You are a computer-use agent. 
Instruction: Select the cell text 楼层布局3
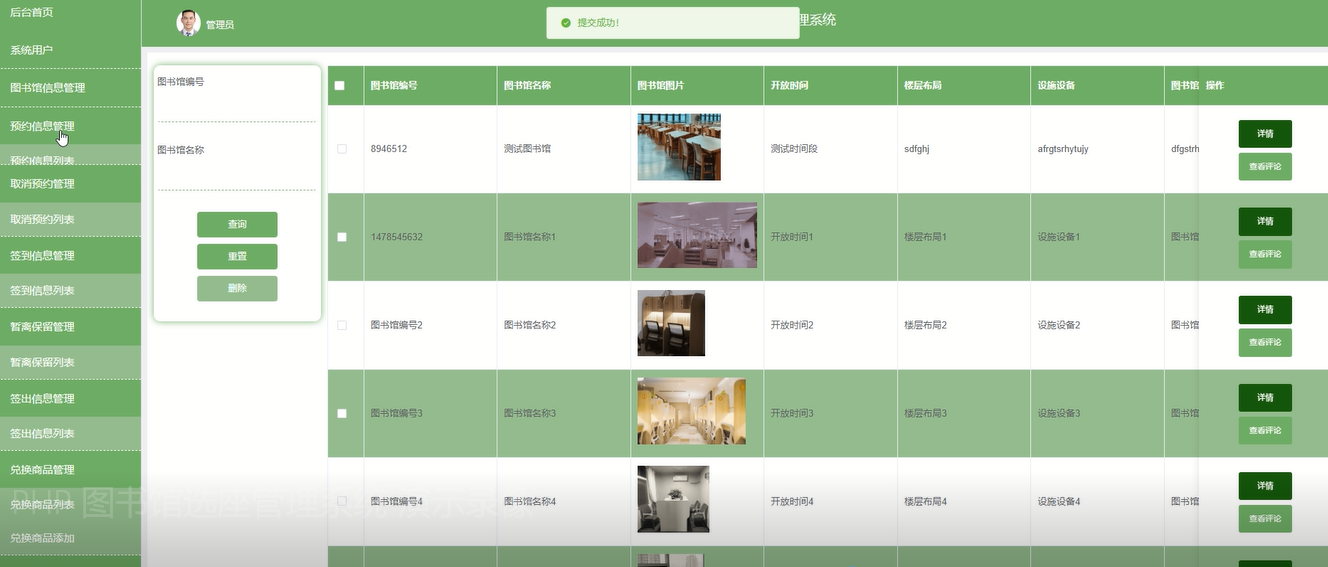[925, 413]
